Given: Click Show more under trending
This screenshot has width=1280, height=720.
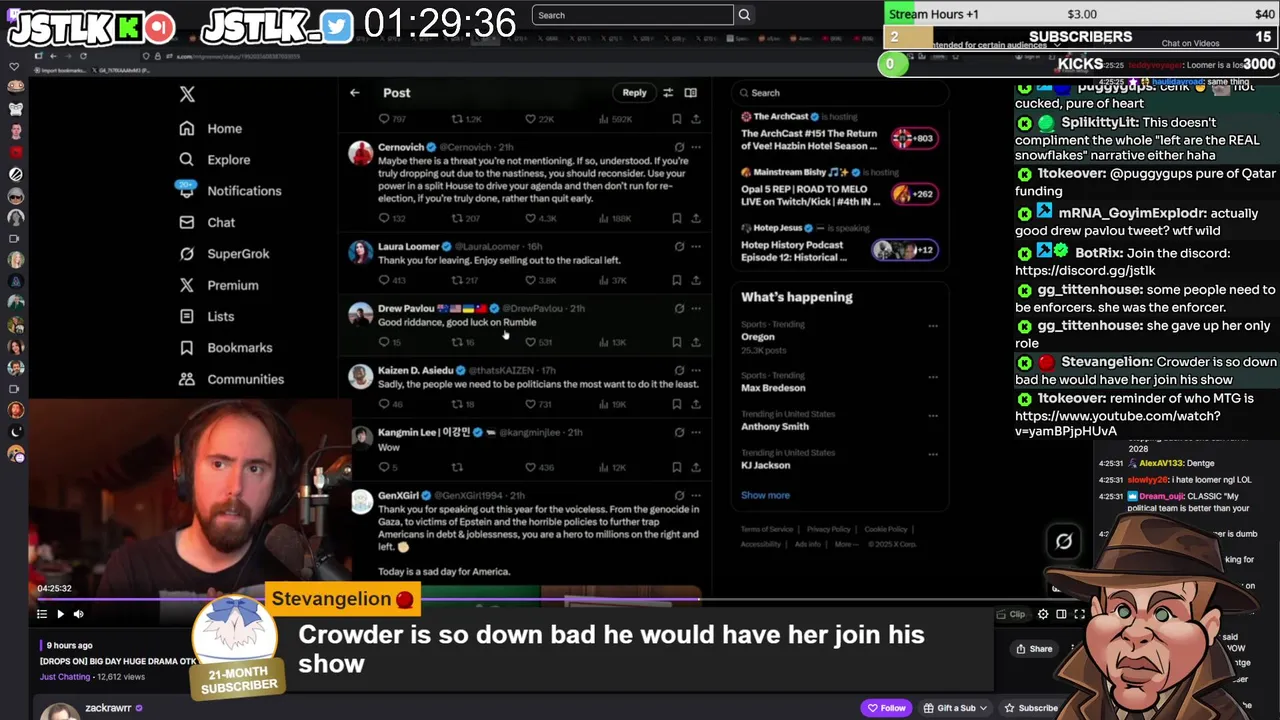Looking at the screenshot, I should pyautogui.click(x=765, y=495).
